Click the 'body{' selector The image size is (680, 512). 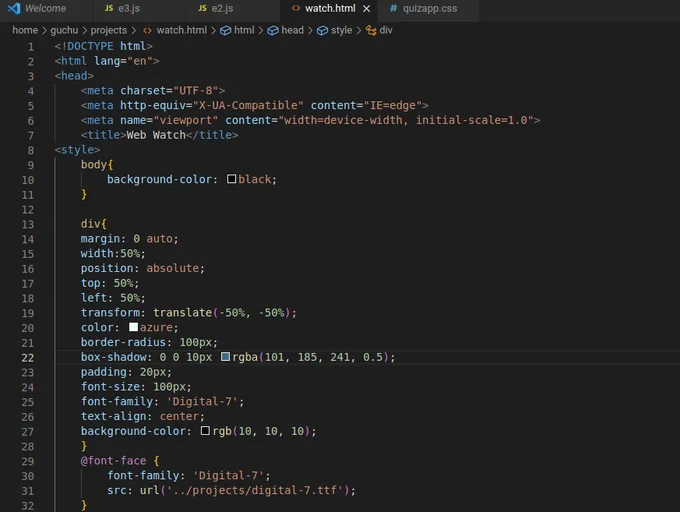pyautogui.click(x=97, y=165)
